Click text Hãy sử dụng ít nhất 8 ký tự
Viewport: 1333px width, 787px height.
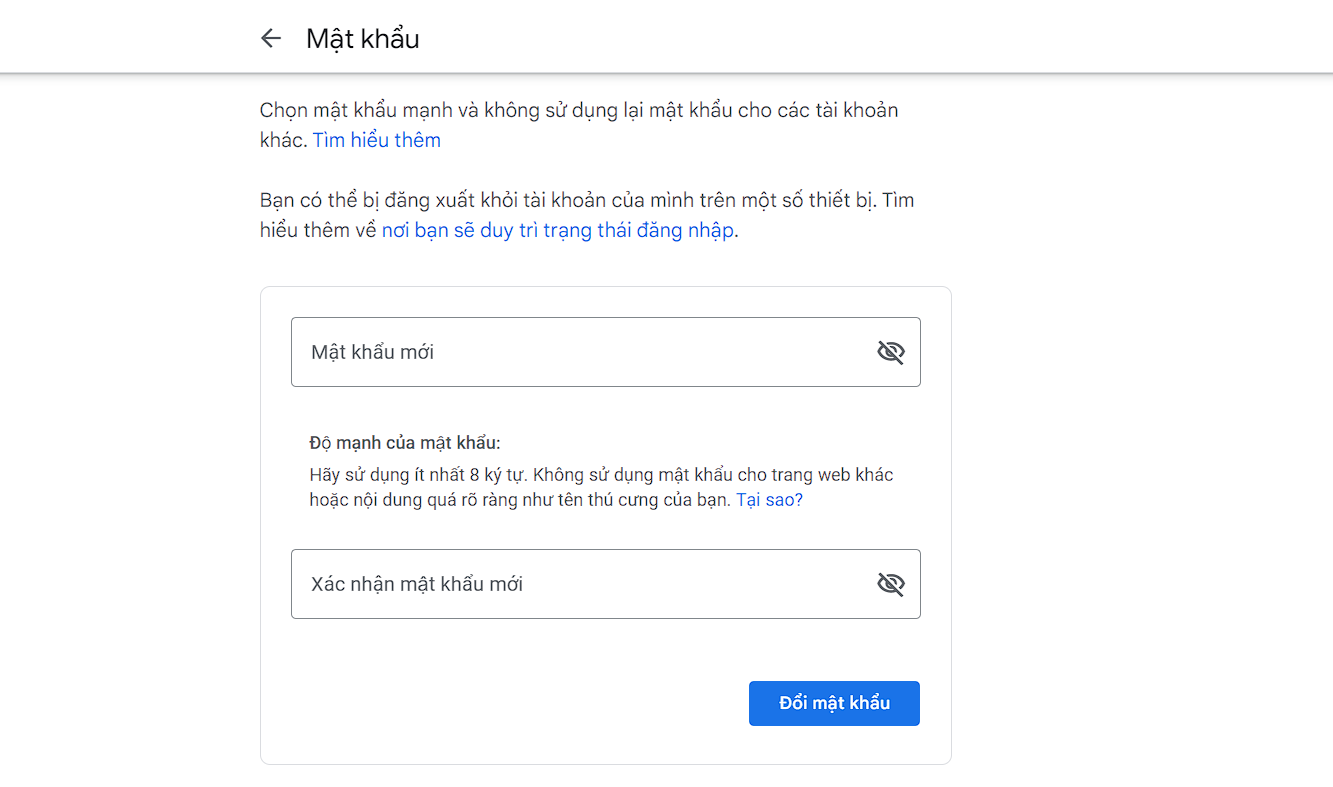pos(419,475)
